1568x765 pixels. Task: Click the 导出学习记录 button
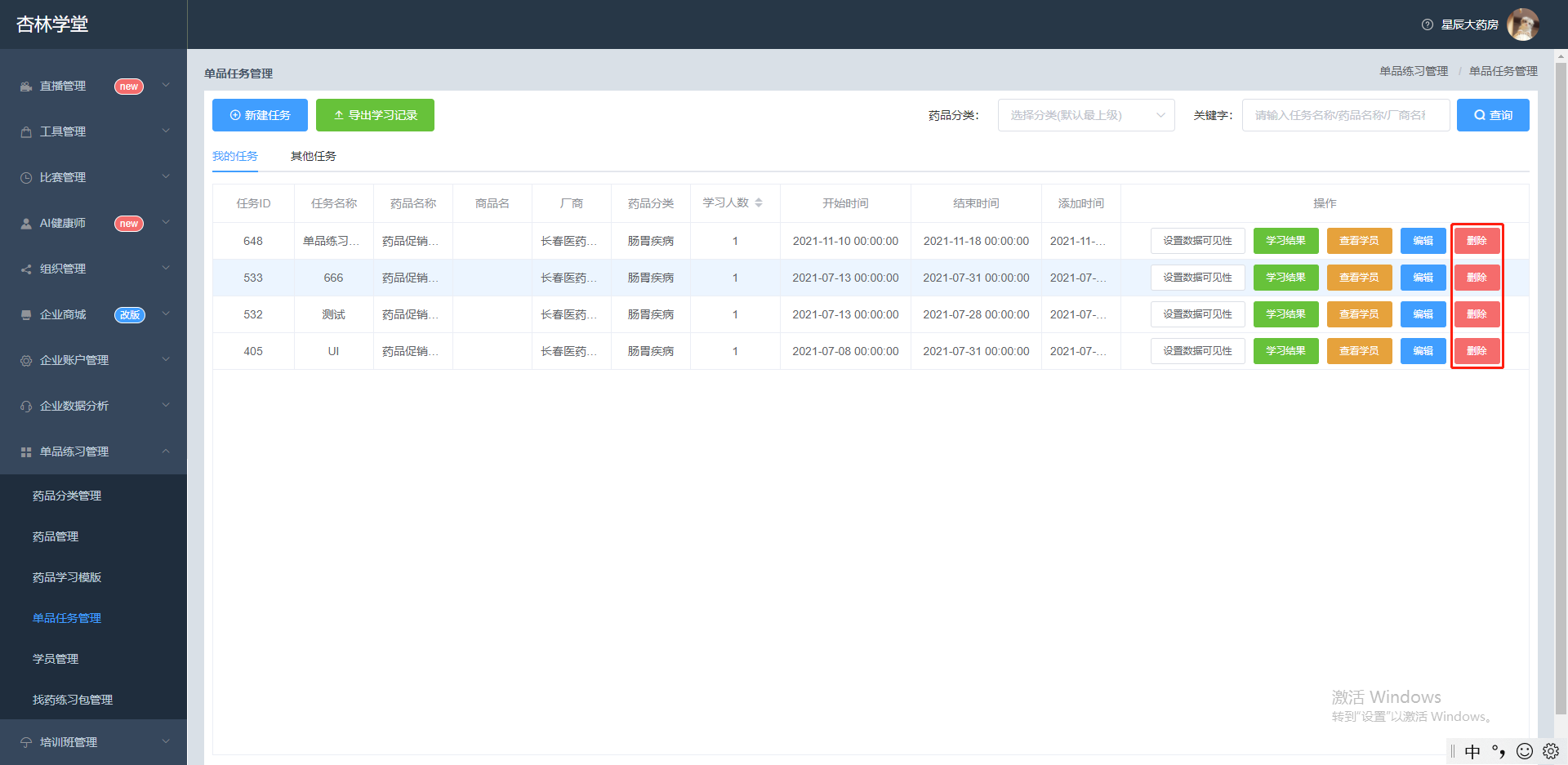375,115
